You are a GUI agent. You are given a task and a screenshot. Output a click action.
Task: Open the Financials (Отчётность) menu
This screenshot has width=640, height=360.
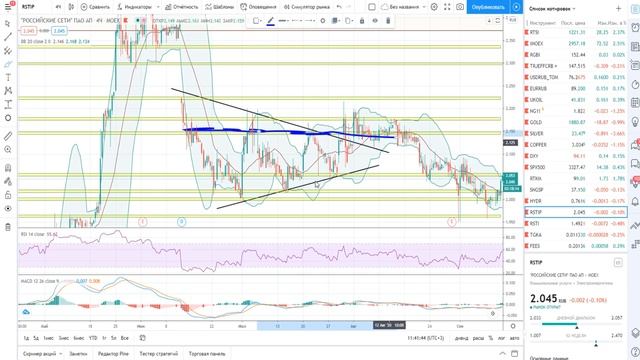coord(182,7)
